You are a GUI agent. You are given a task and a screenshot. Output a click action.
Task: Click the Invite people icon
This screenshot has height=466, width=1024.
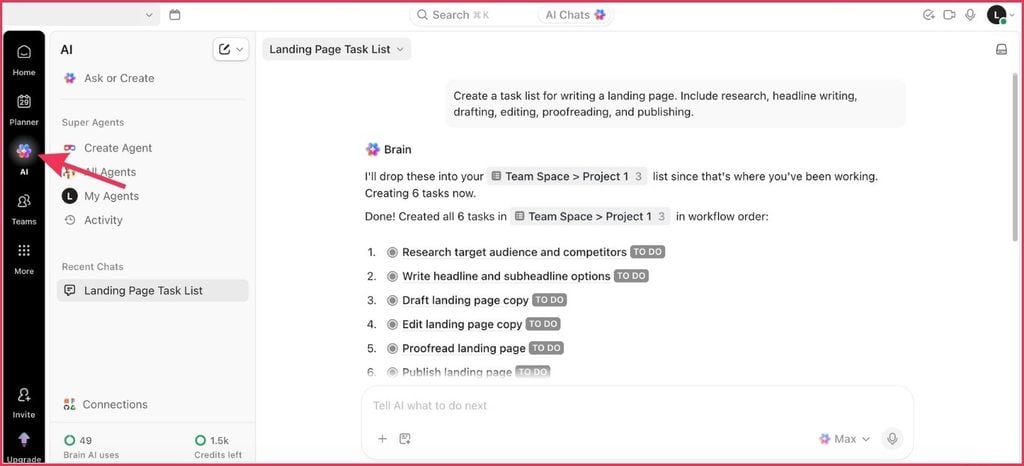pyautogui.click(x=24, y=395)
